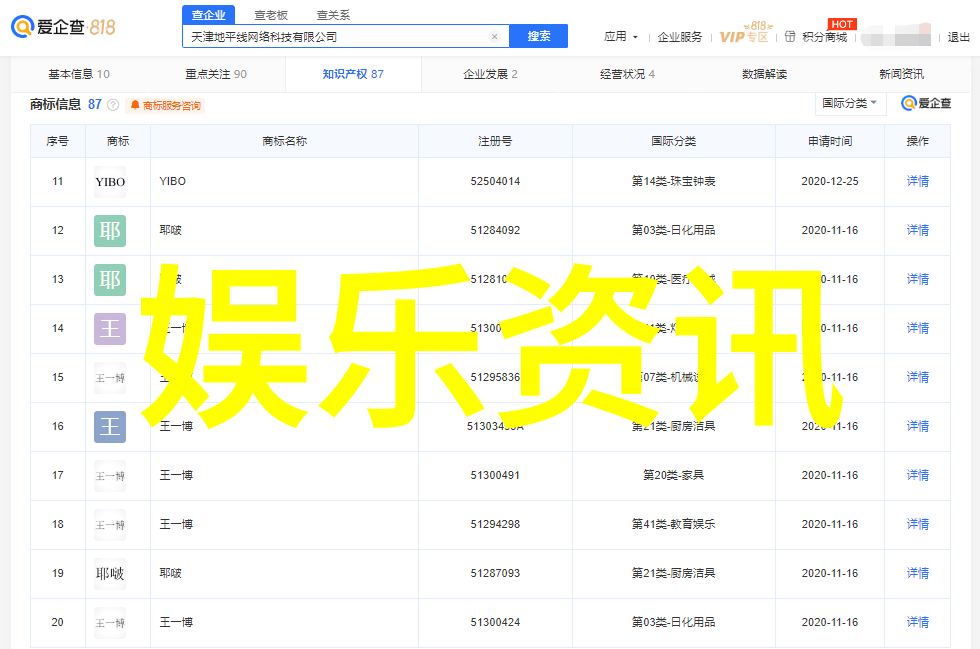Click registration number 51287093

tap(495, 573)
